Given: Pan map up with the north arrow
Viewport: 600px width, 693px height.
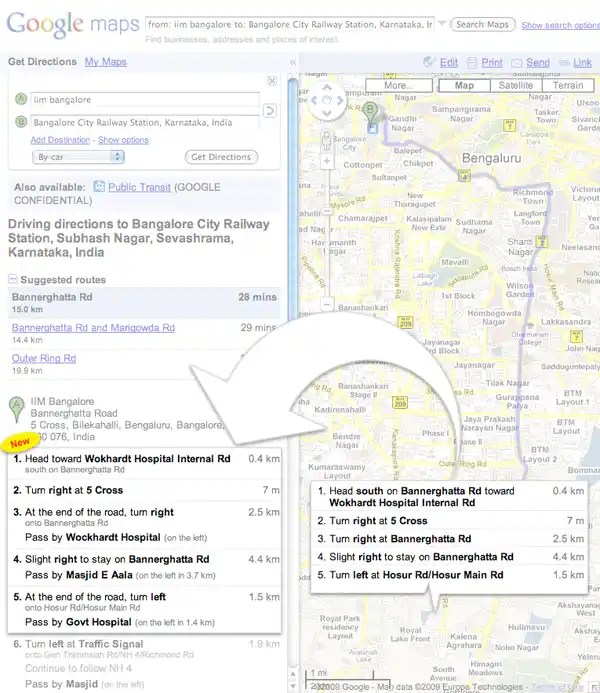Looking at the screenshot, I should pos(327,88).
